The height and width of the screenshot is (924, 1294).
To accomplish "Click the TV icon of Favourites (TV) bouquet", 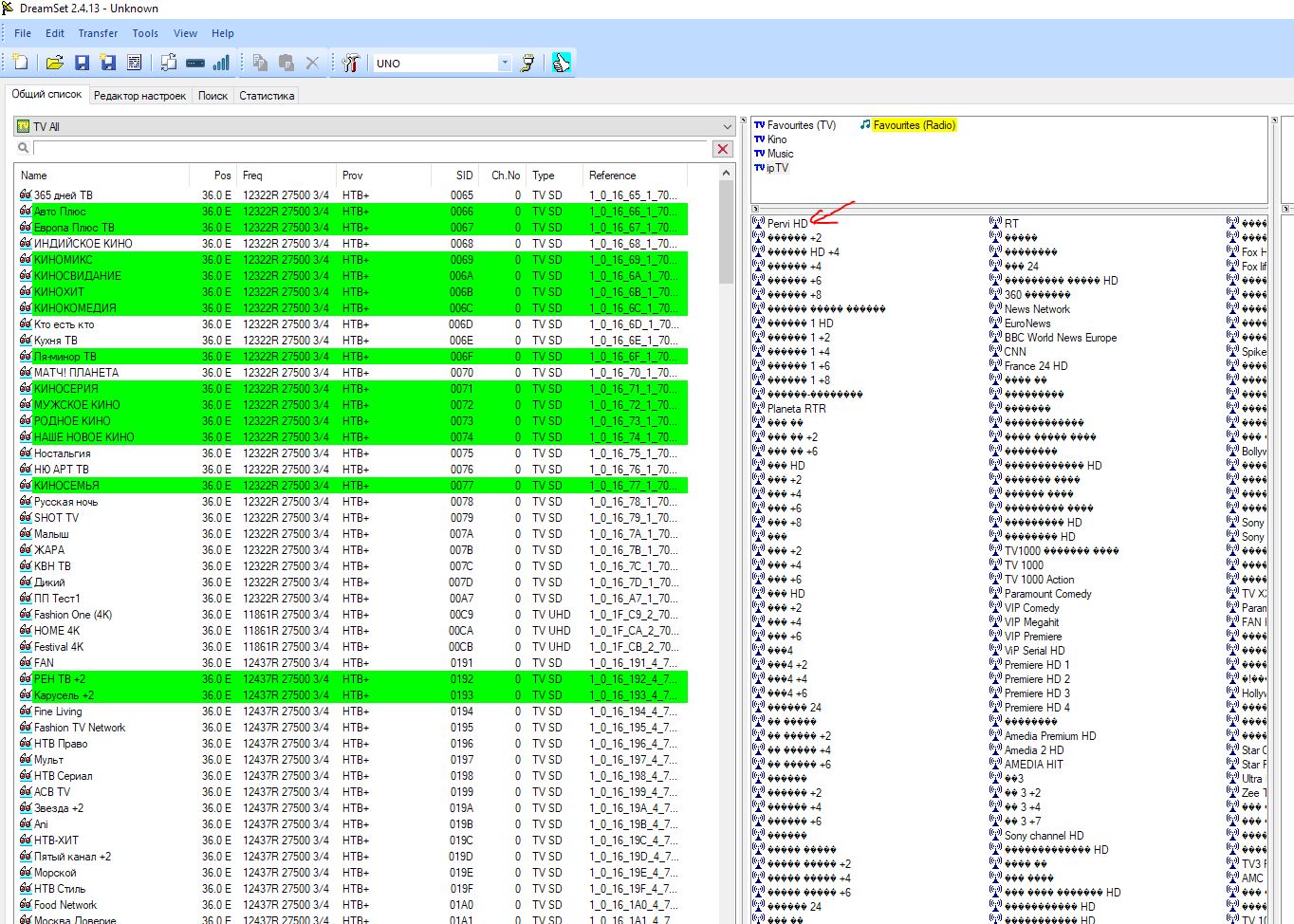I will click(x=759, y=125).
